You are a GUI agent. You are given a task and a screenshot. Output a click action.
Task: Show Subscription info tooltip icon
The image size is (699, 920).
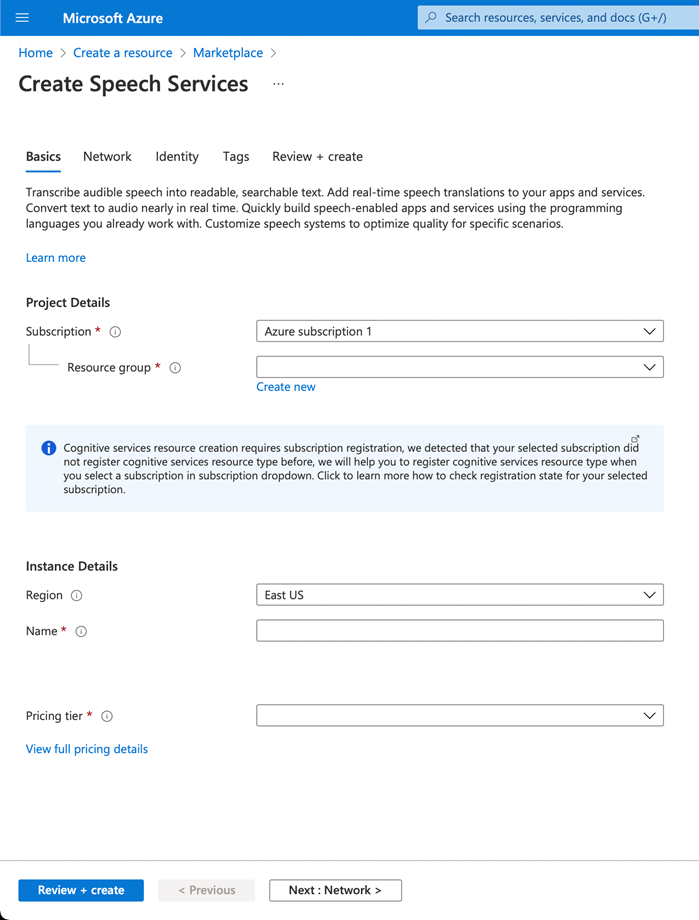pyautogui.click(x=116, y=332)
